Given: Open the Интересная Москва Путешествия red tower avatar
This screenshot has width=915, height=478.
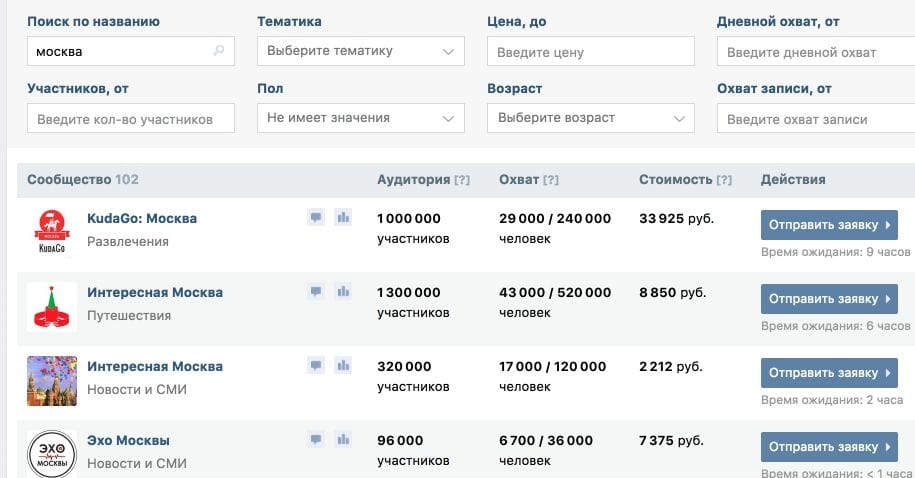Looking at the screenshot, I should 52,307.
